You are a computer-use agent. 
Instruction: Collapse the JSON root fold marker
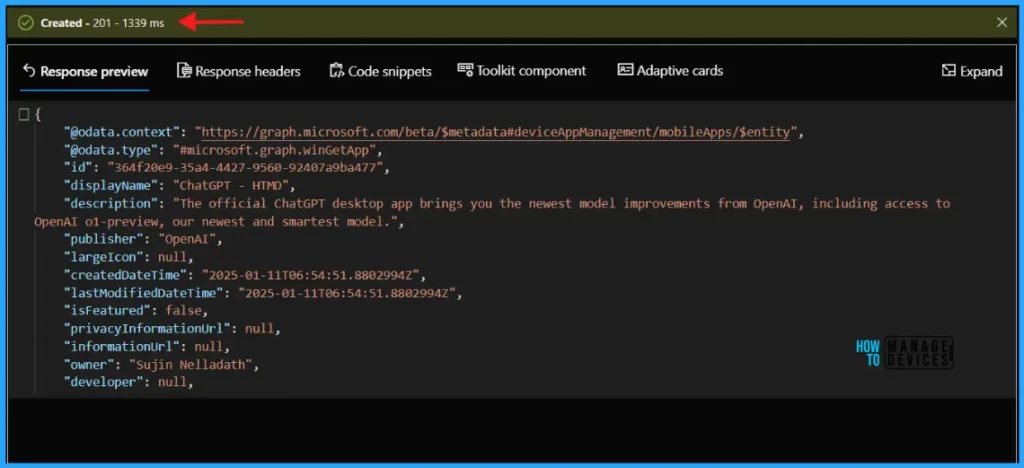coord(24,116)
